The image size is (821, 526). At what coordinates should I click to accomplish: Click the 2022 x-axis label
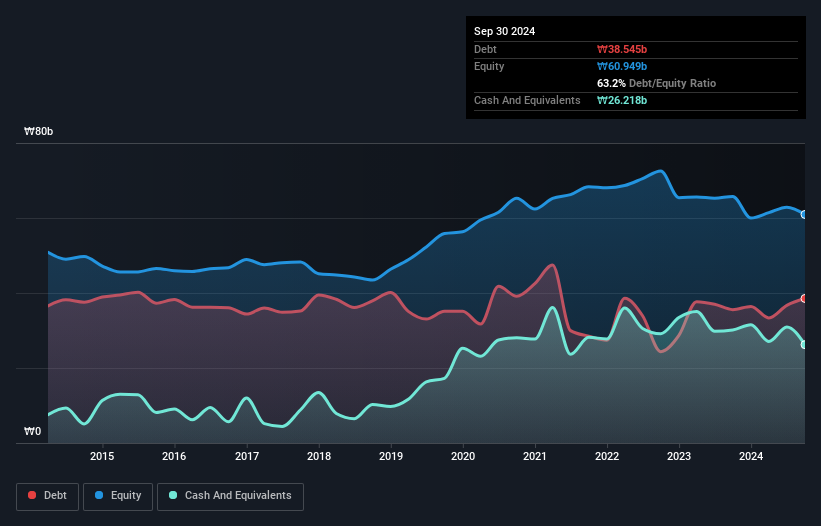[x=607, y=456]
